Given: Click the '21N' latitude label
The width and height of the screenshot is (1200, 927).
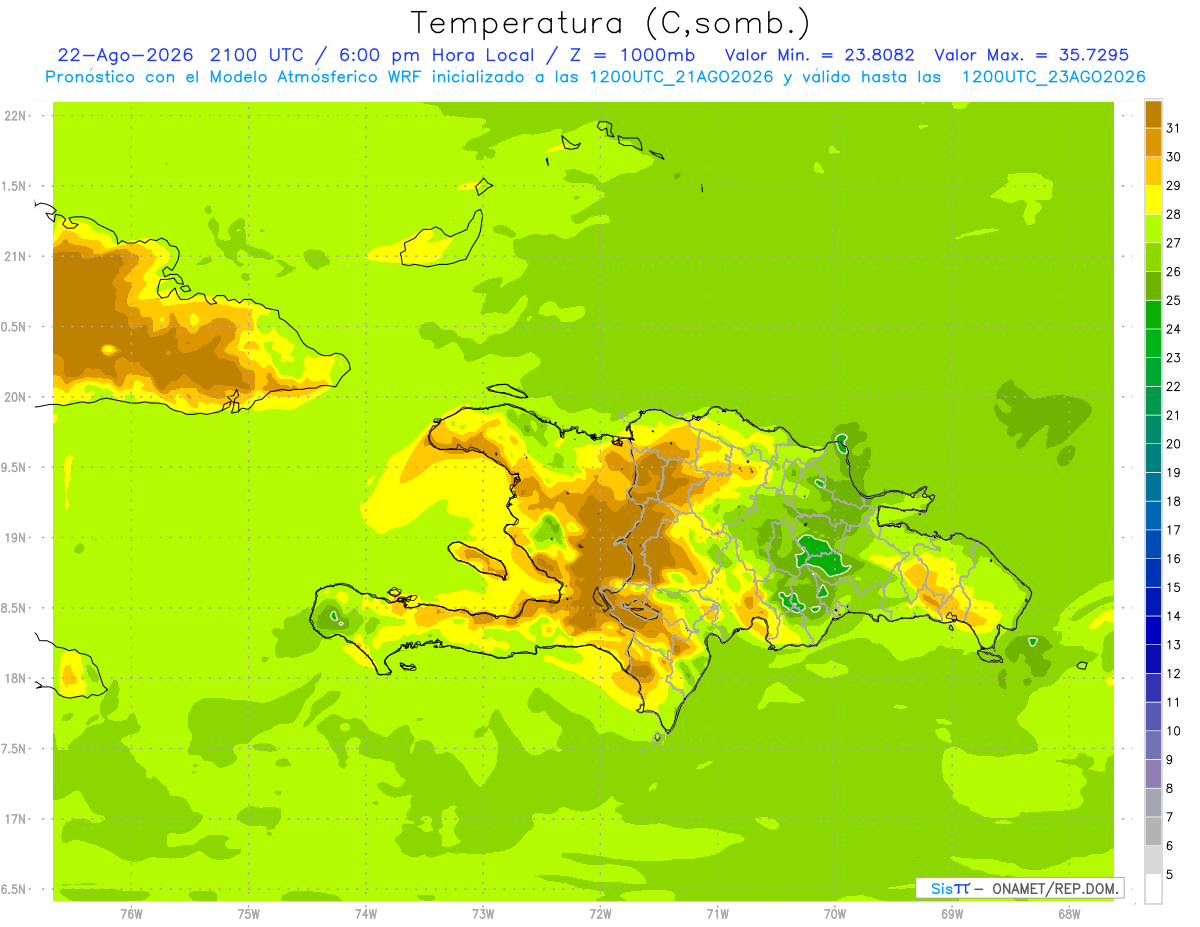Looking at the screenshot, I should 15,256.
